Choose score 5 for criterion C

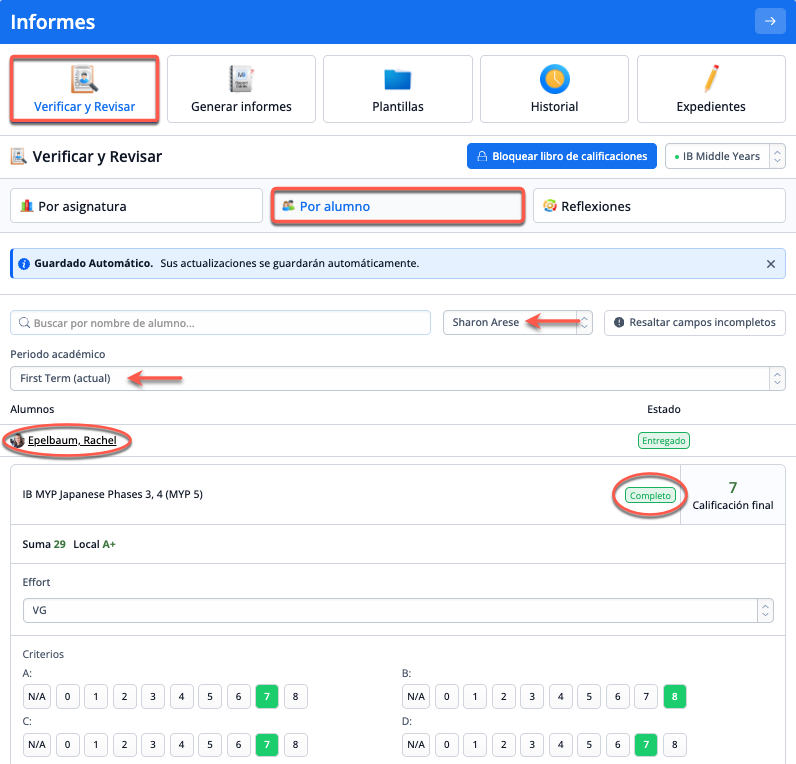pyautogui.click(x=210, y=744)
